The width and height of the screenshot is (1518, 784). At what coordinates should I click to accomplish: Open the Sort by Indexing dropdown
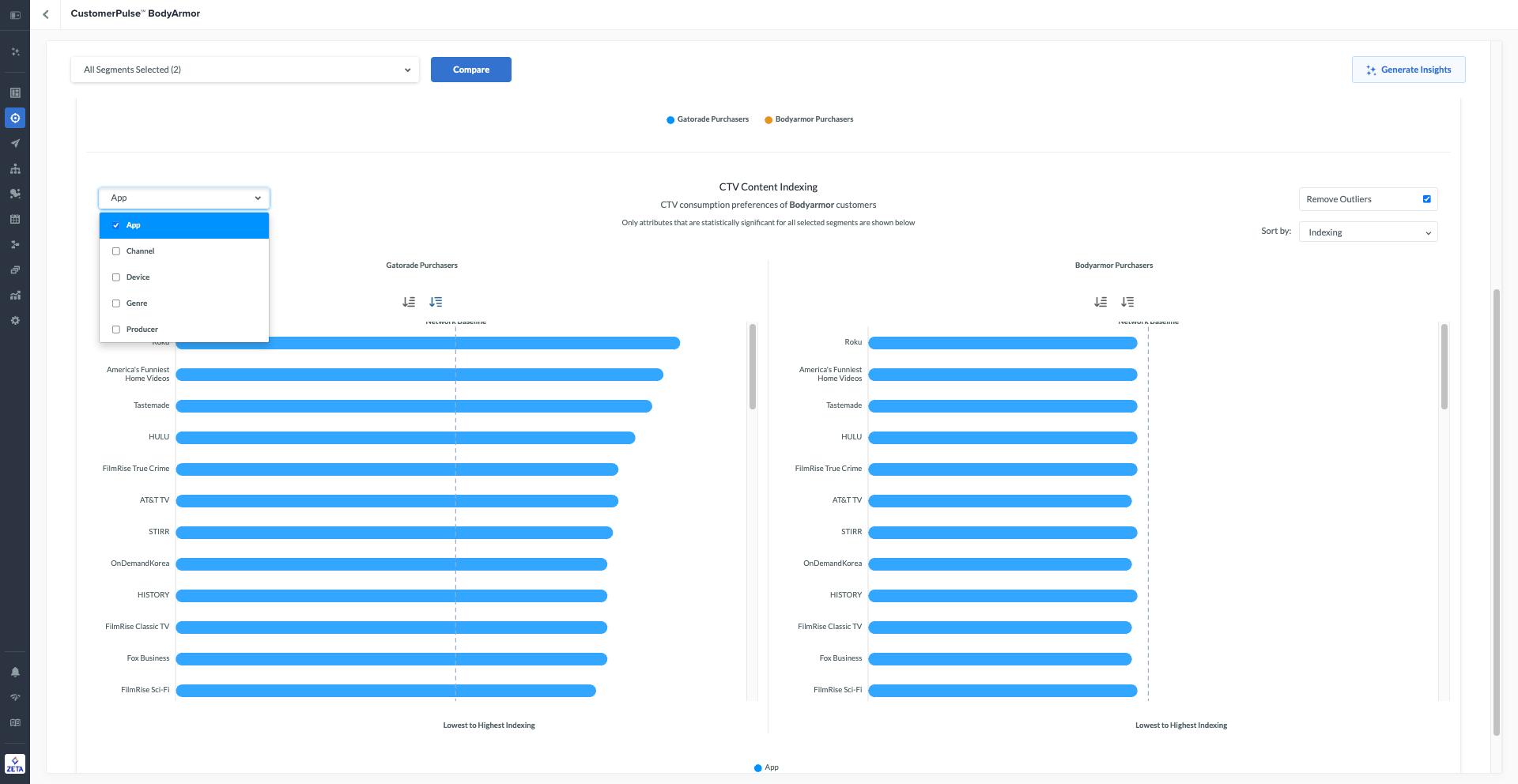(x=1368, y=232)
